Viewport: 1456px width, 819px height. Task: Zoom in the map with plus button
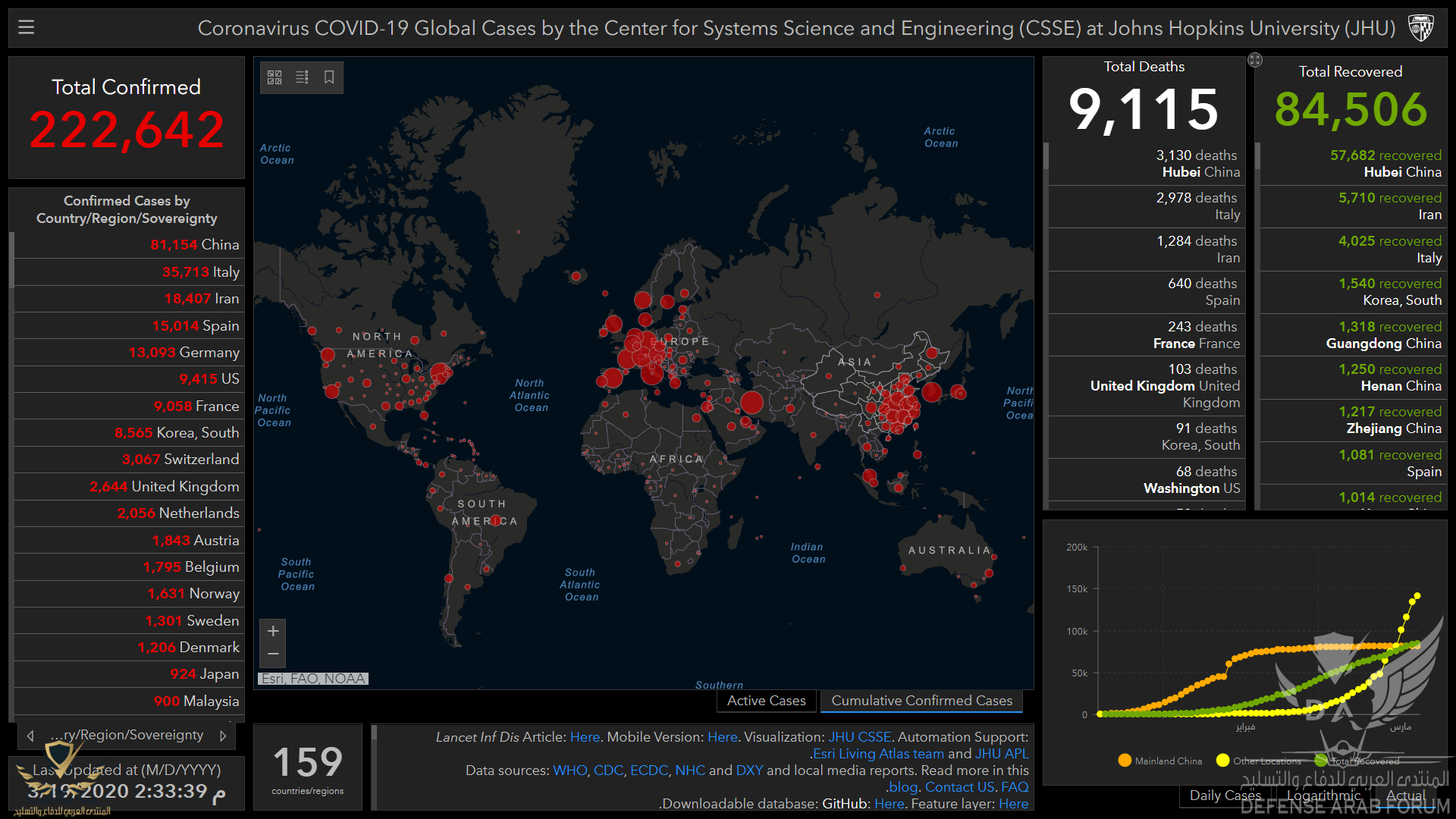click(273, 631)
